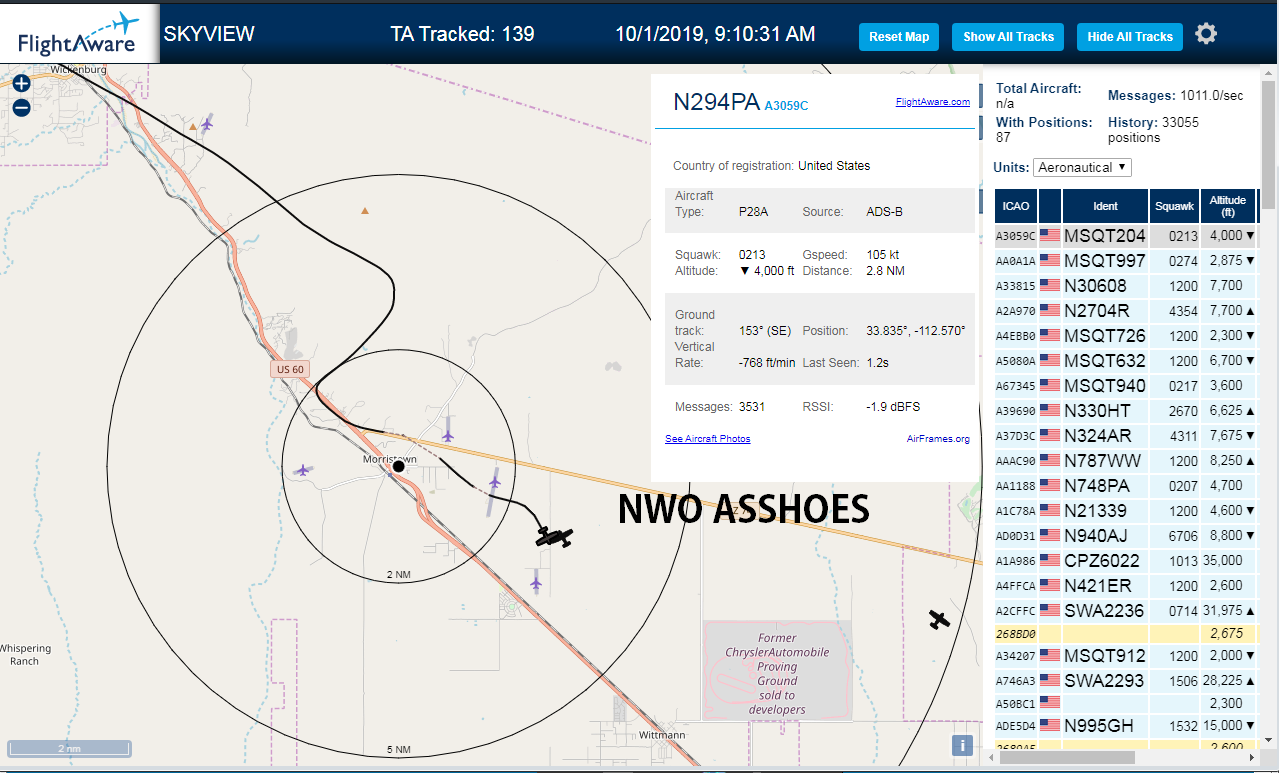
Task: Select the N421ER aircraft row
Action: click(x=1125, y=586)
